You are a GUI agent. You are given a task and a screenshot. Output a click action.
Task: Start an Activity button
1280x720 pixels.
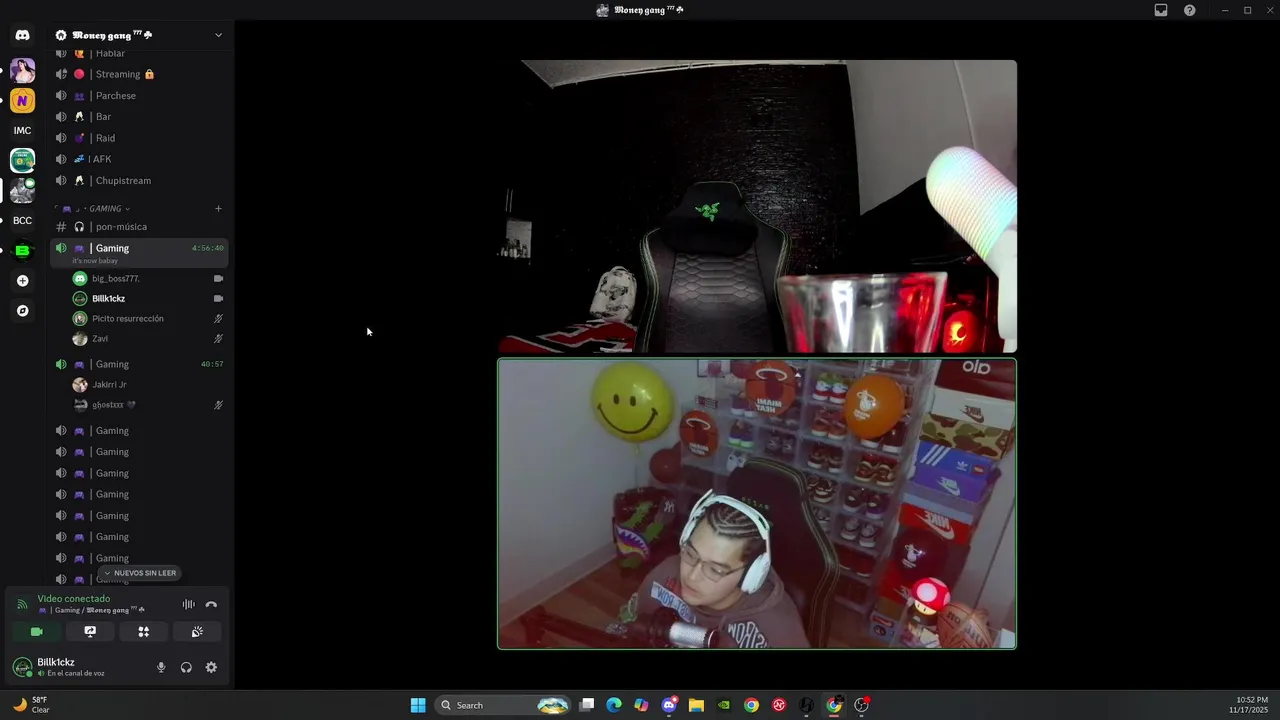tap(143, 632)
